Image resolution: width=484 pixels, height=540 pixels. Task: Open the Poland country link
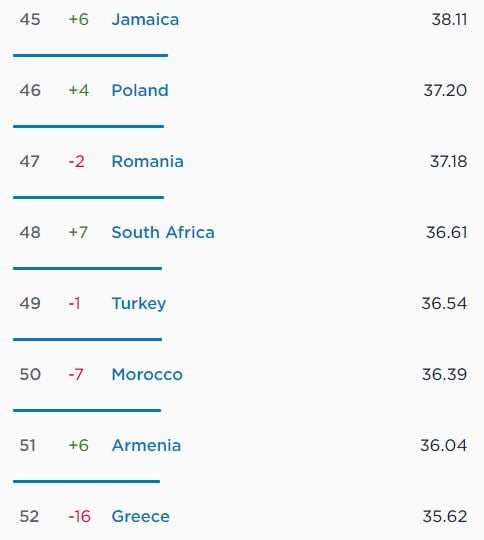140,91
